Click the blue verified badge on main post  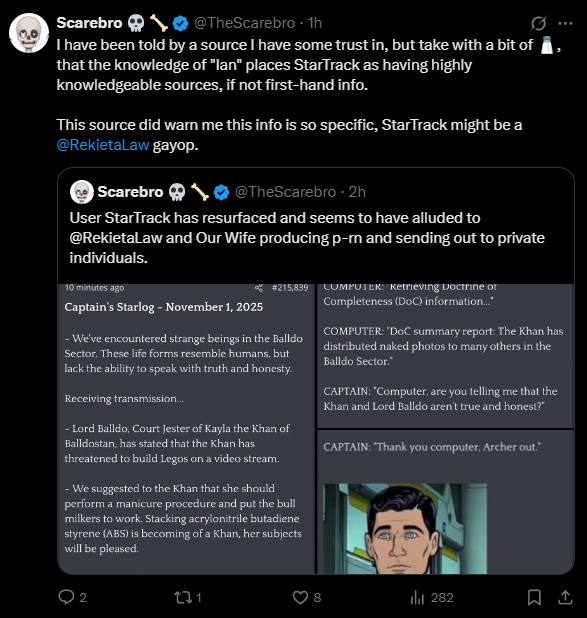pyautogui.click(x=181, y=23)
